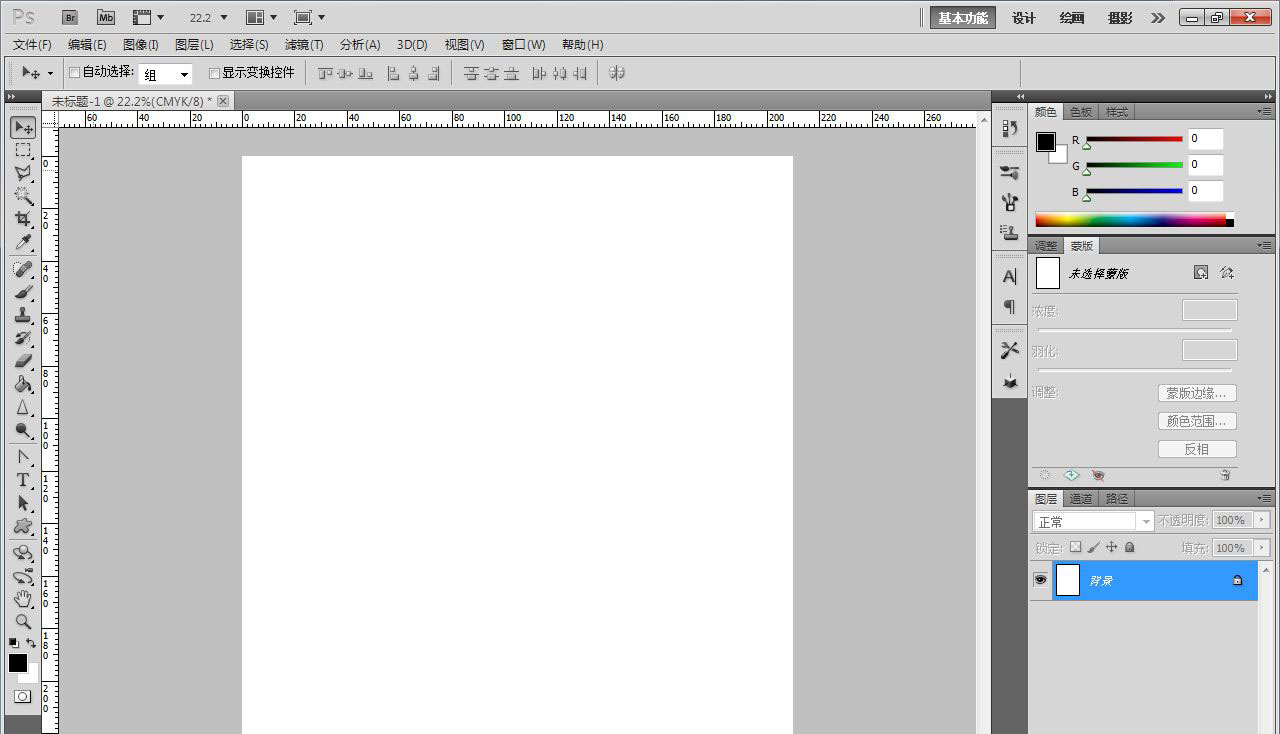The image size is (1280, 734).
Task: Select the Zoom magnifier tool
Action: pyautogui.click(x=23, y=622)
